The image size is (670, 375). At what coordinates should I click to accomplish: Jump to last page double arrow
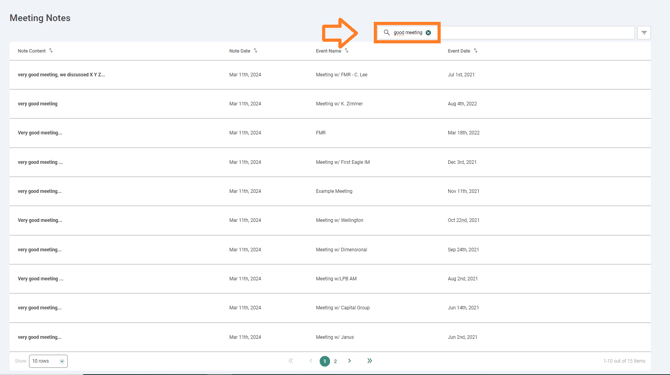point(370,361)
